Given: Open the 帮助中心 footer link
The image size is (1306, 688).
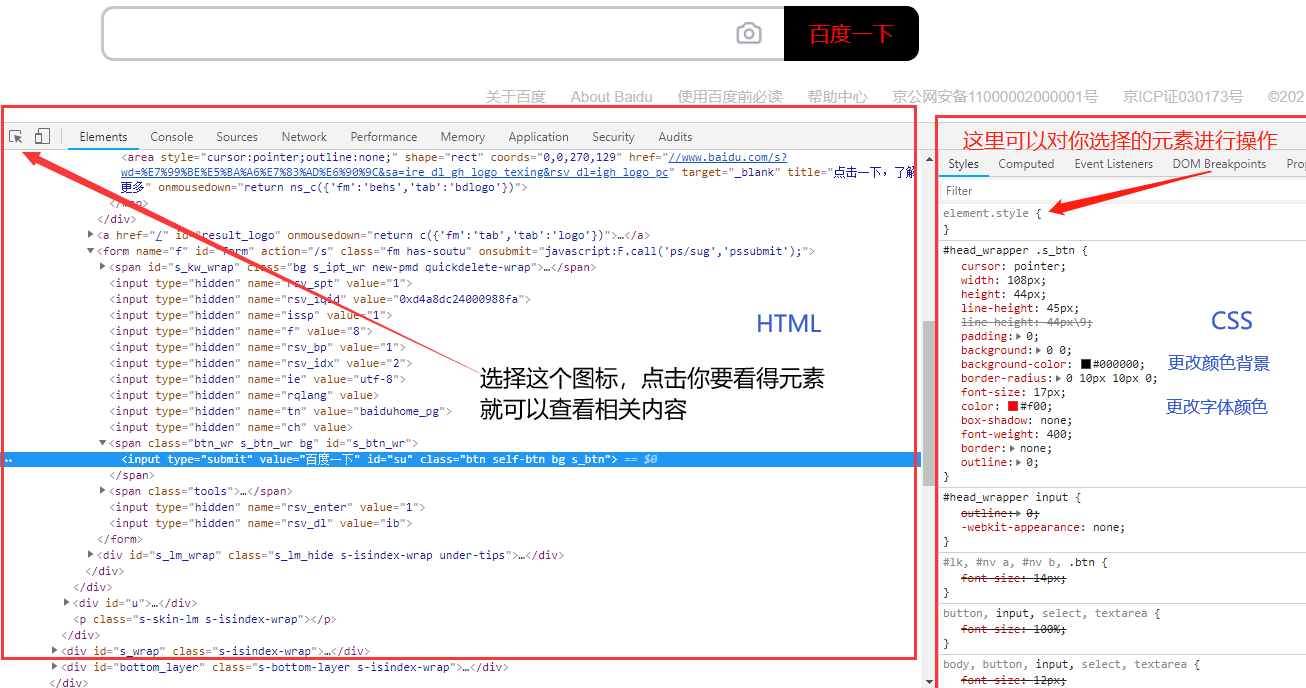Looking at the screenshot, I should [x=838, y=97].
